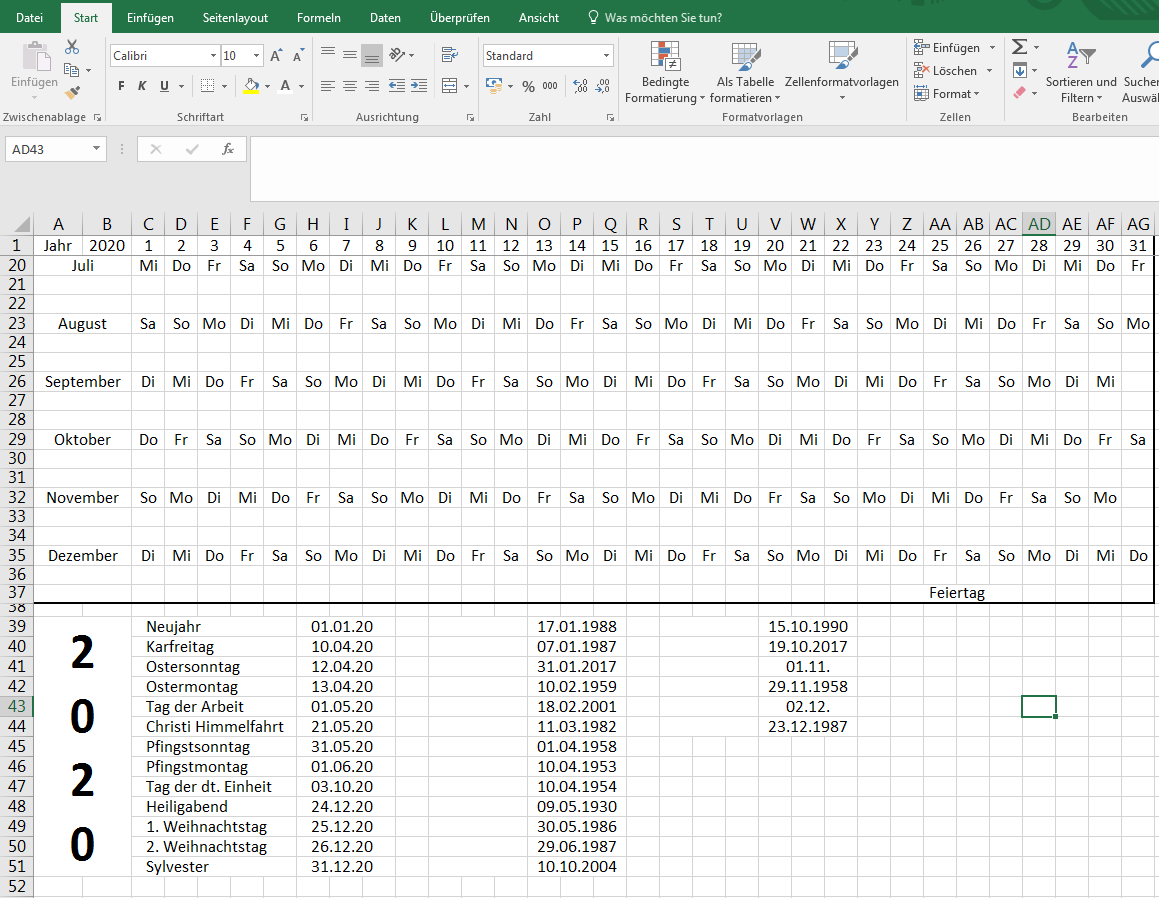Expand the underline style dropdown arrow
Screen dimensions: 1159x898
tap(181, 86)
